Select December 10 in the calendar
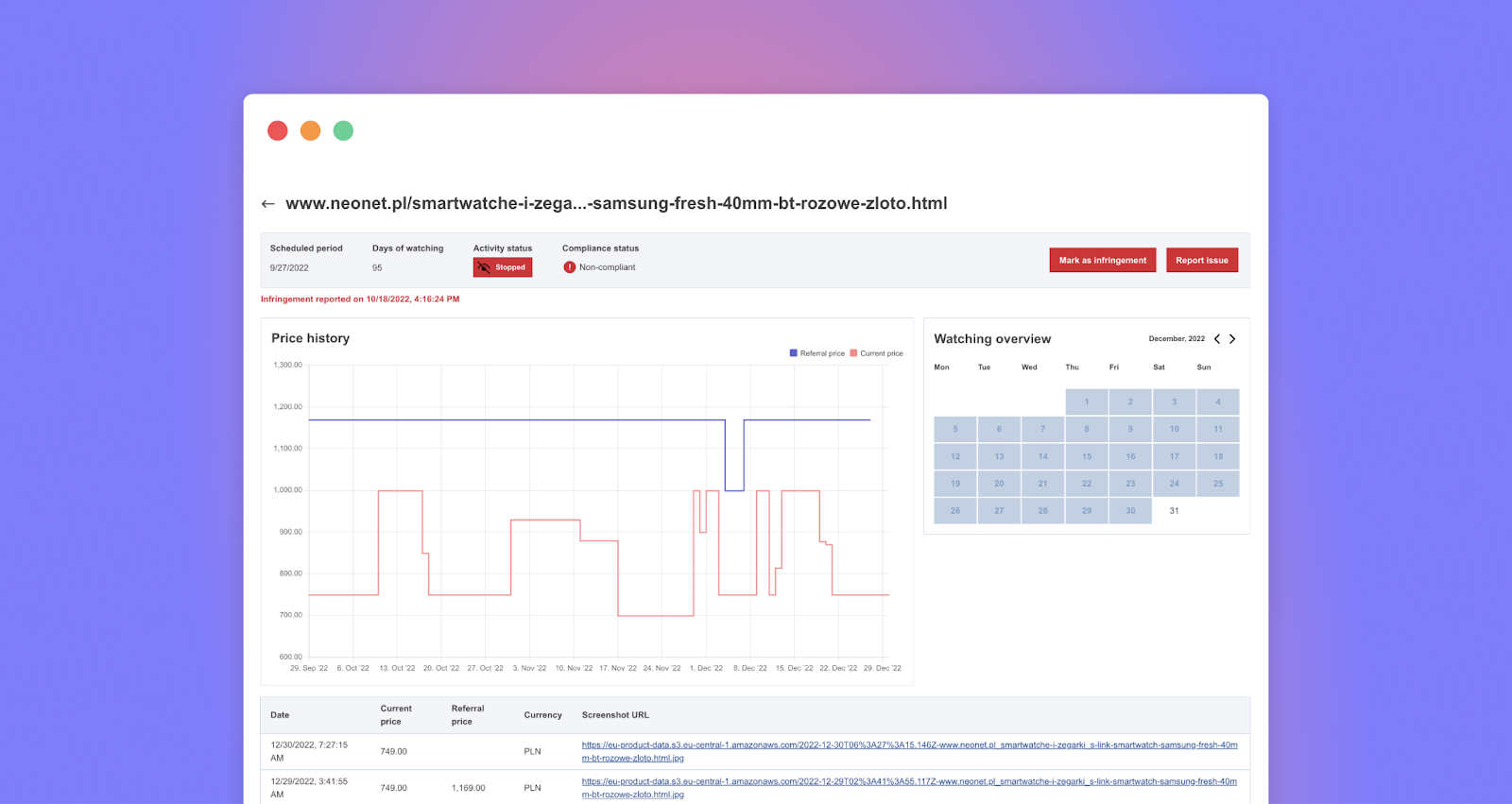Image resolution: width=1512 pixels, height=804 pixels. click(1175, 429)
